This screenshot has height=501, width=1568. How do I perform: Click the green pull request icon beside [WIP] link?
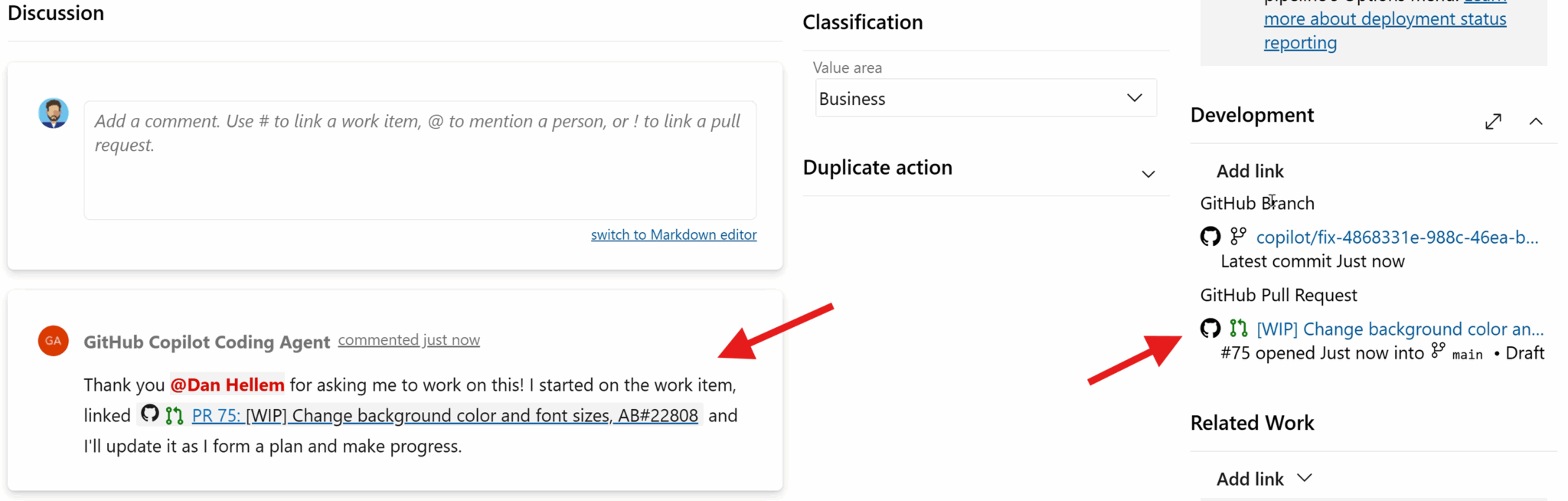pos(1238,329)
